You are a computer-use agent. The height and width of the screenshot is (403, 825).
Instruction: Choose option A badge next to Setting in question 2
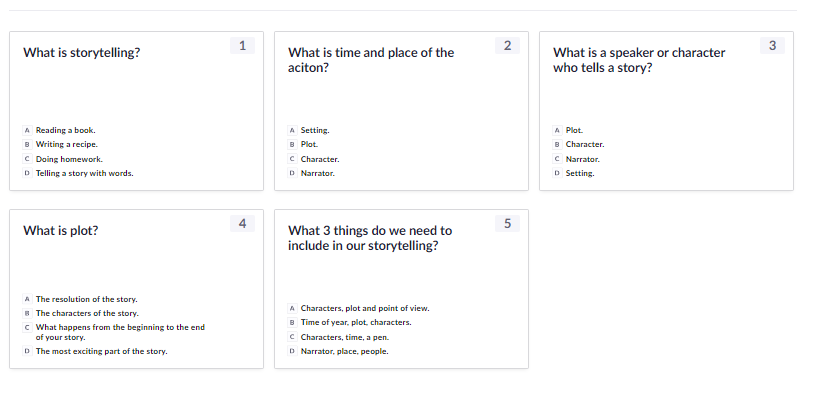(293, 130)
